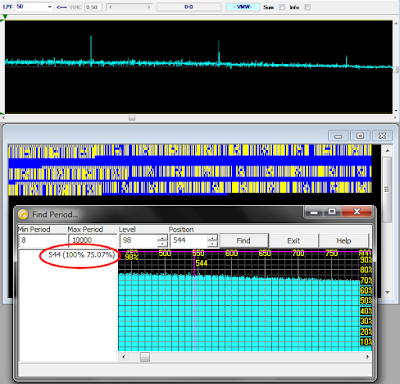Click the 0:0 button in the toolbar
400x384 pixels.
[x=189, y=7]
